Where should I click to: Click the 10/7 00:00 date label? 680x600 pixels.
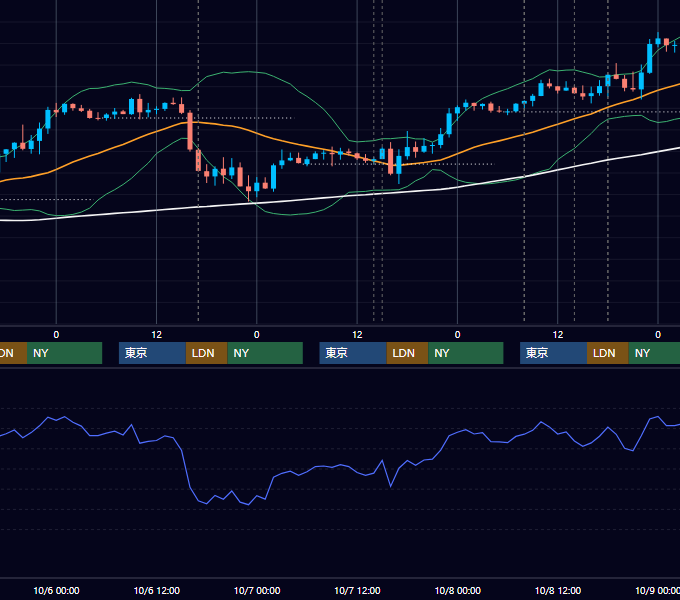coord(257,590)
